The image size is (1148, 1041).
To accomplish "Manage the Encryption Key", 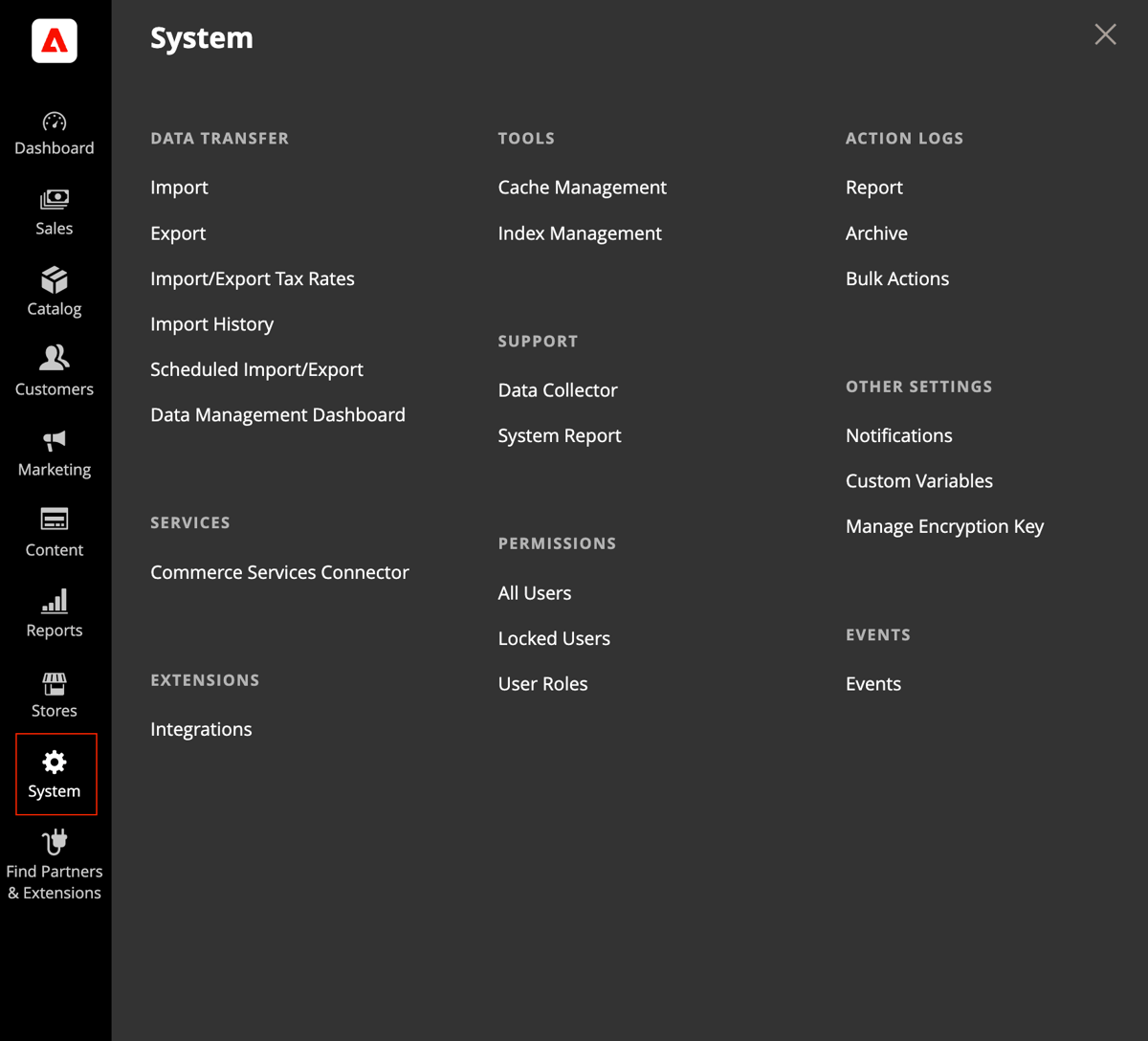I will [944, 526].
